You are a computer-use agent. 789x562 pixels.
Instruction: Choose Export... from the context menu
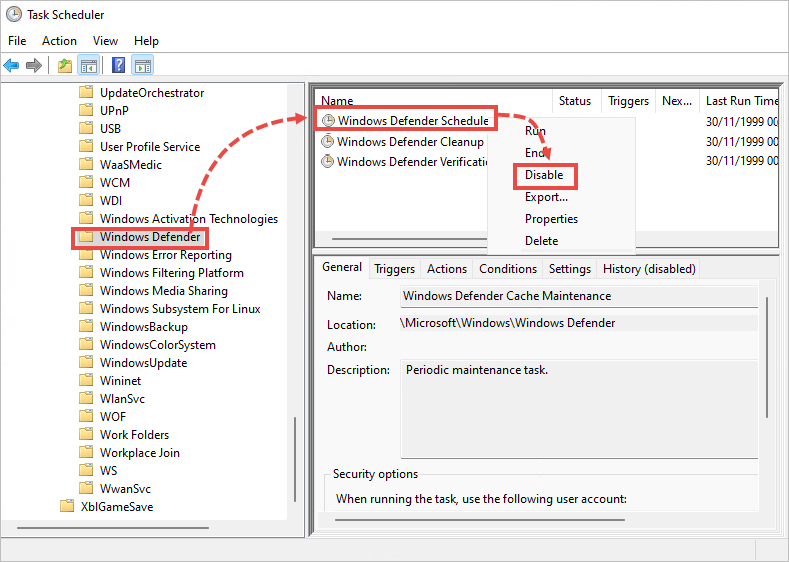point(546,197)
